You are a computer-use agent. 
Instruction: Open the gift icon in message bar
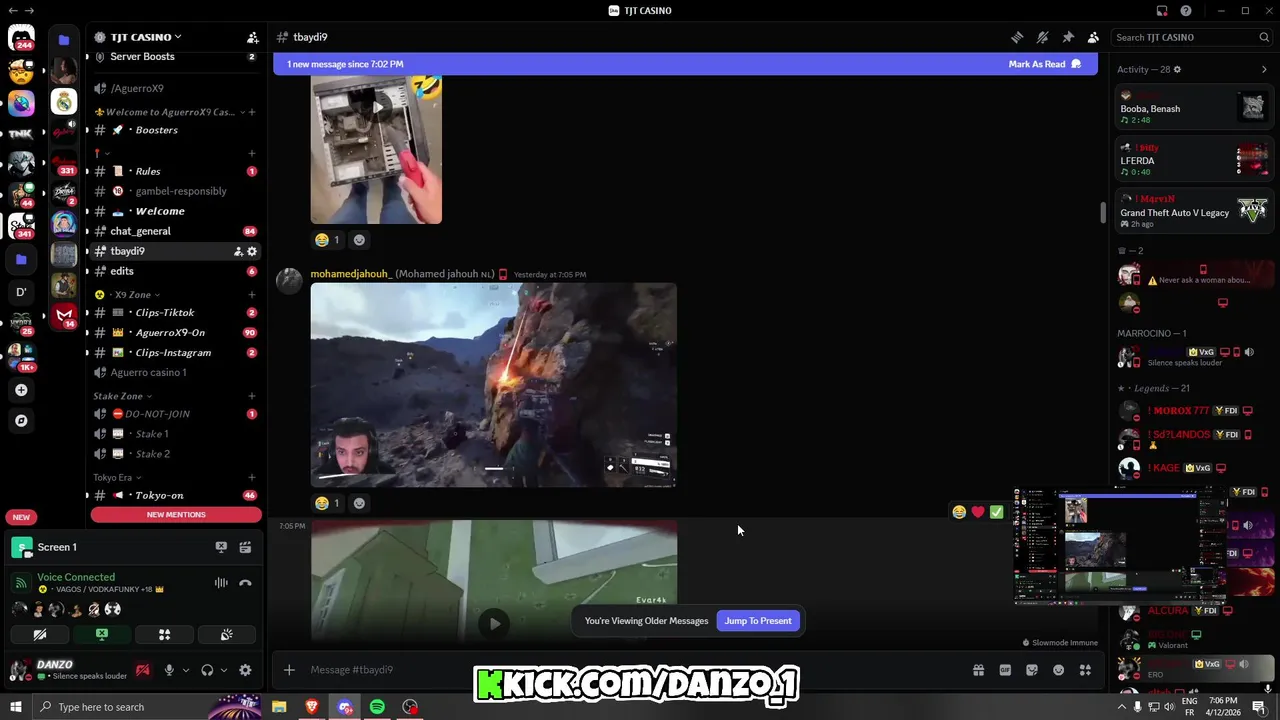coord(978,670)
